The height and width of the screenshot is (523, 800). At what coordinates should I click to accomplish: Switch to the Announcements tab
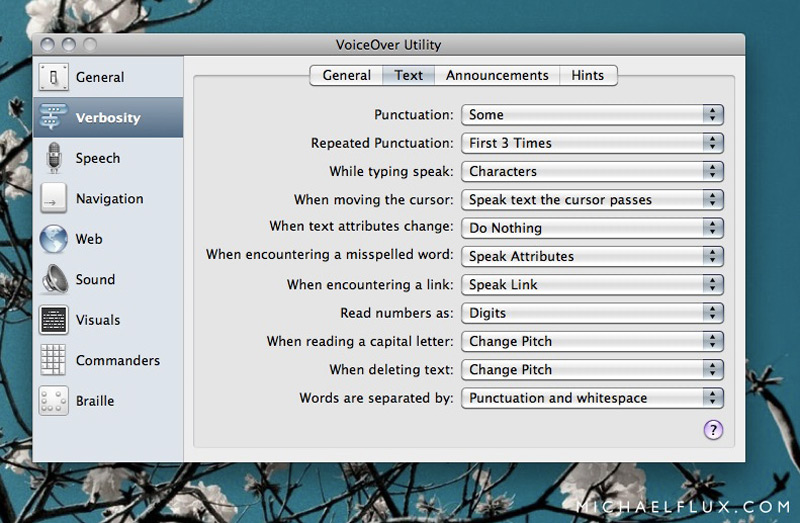(497, 75)
